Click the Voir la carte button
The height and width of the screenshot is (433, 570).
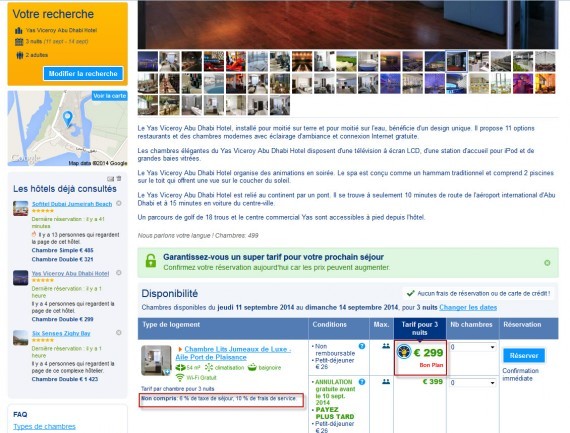pyautogui.click(x=109, y=96)
